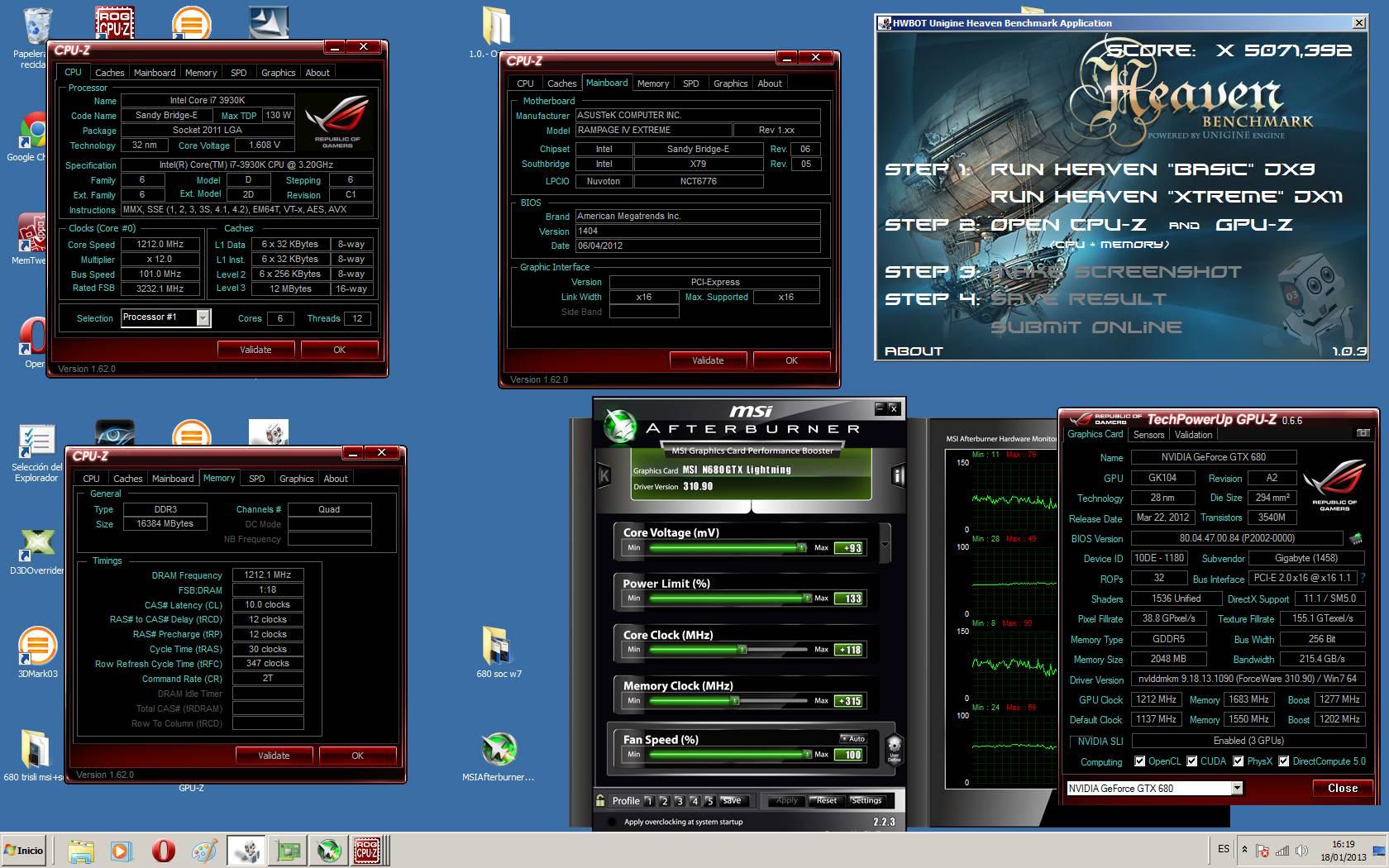Click the Fan Speed 100 value field

(849, 755)
